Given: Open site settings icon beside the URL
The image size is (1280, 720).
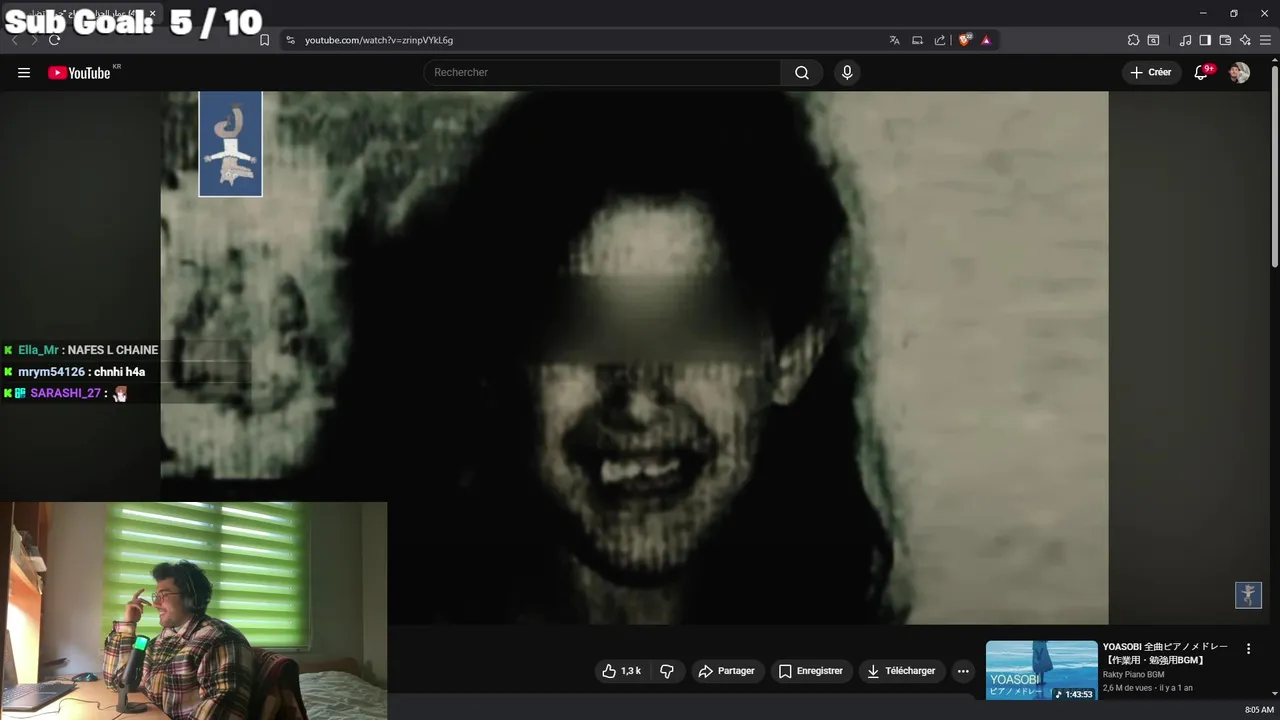Looking at the screenshot, I should click(x=290, y=40).
